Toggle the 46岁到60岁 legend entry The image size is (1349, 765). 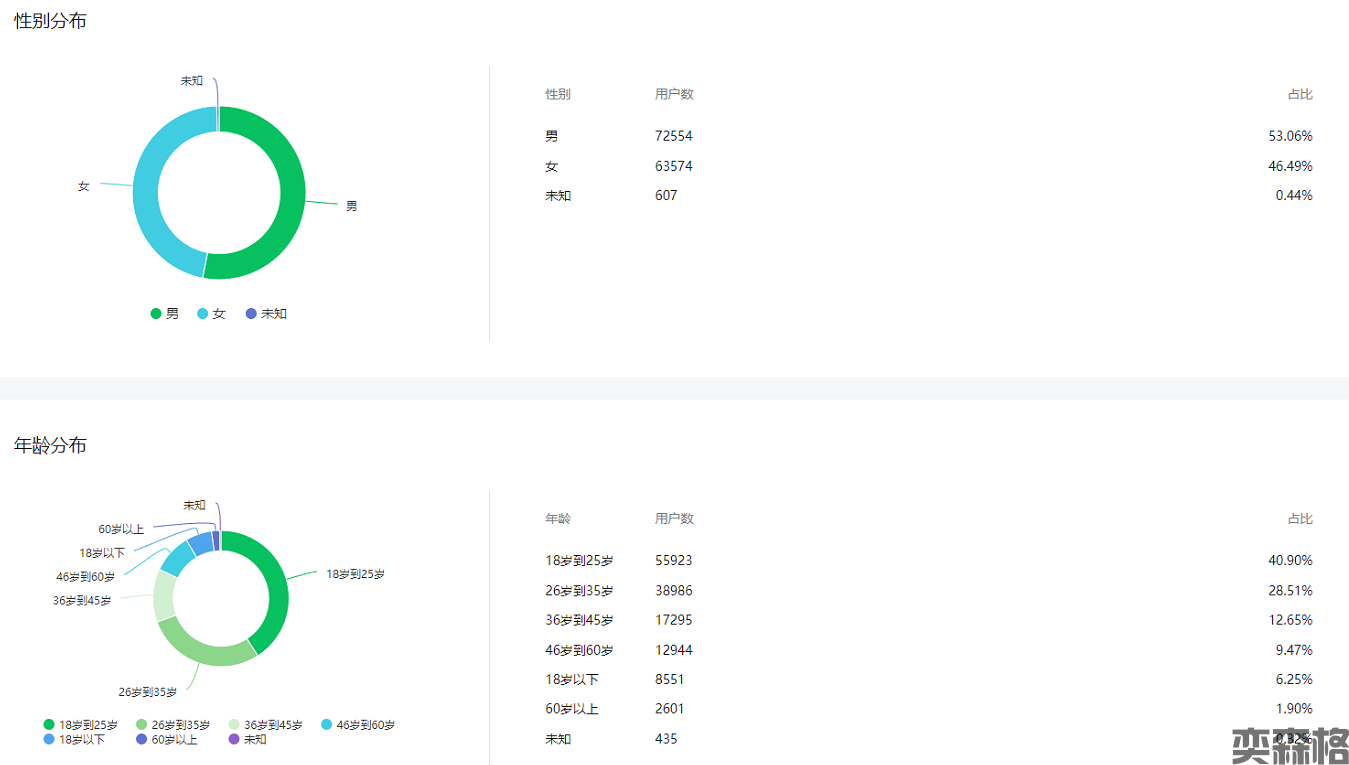358,725
